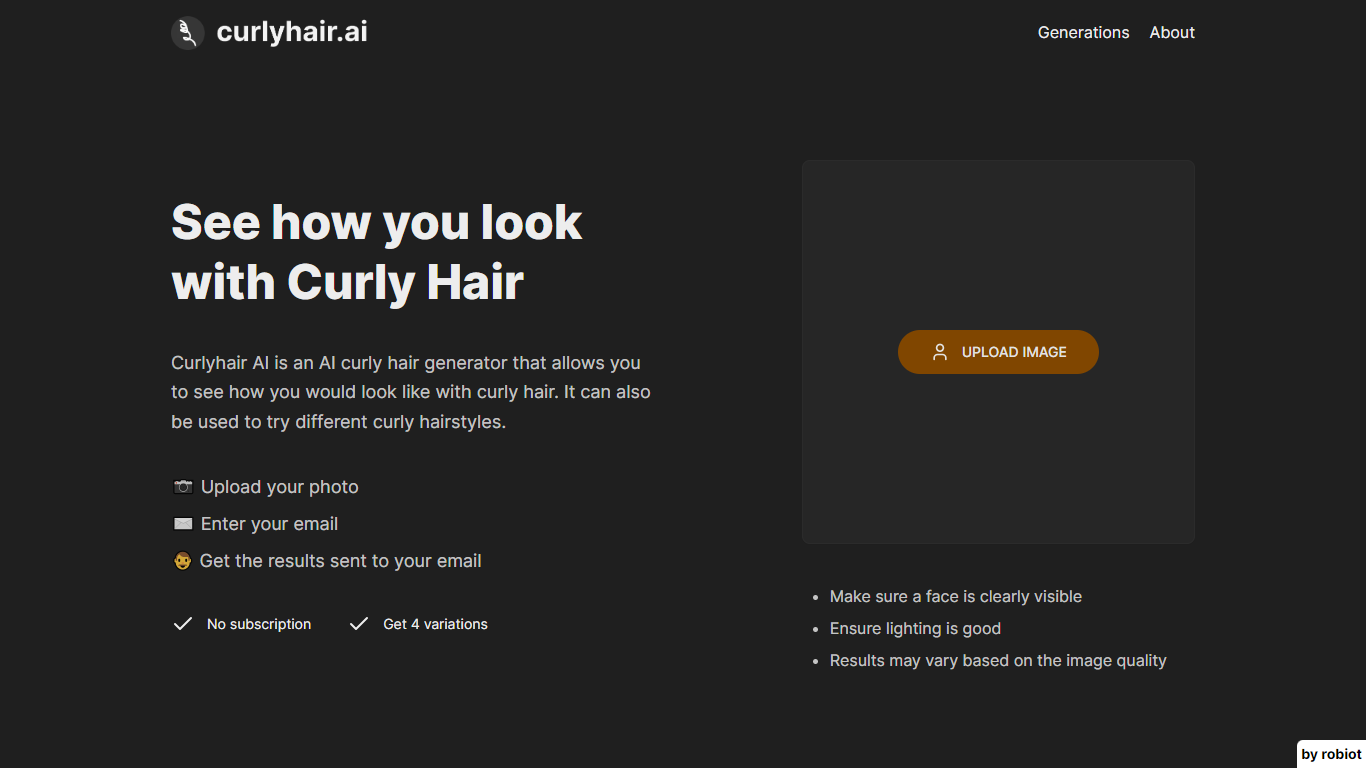Click Make sure a face is clearly visible
This screenshot has height=768, width=1366.
956,596
